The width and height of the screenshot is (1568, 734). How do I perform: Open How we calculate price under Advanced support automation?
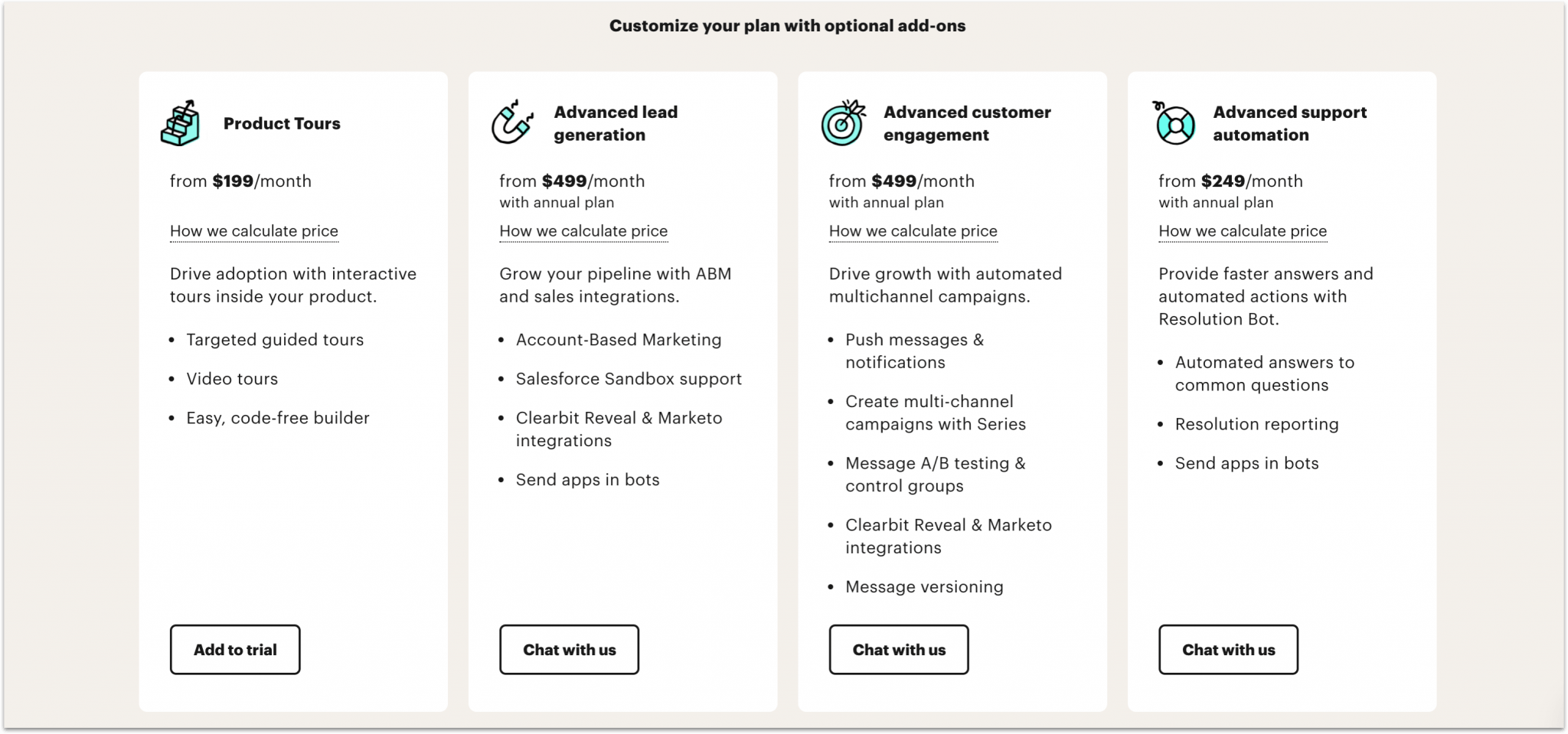(x=1243, y=230)
